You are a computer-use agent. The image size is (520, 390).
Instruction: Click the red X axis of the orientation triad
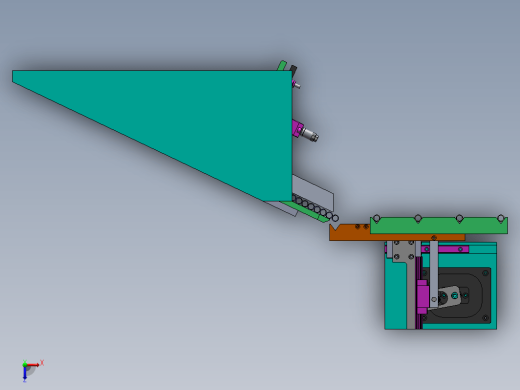point(33,365)
